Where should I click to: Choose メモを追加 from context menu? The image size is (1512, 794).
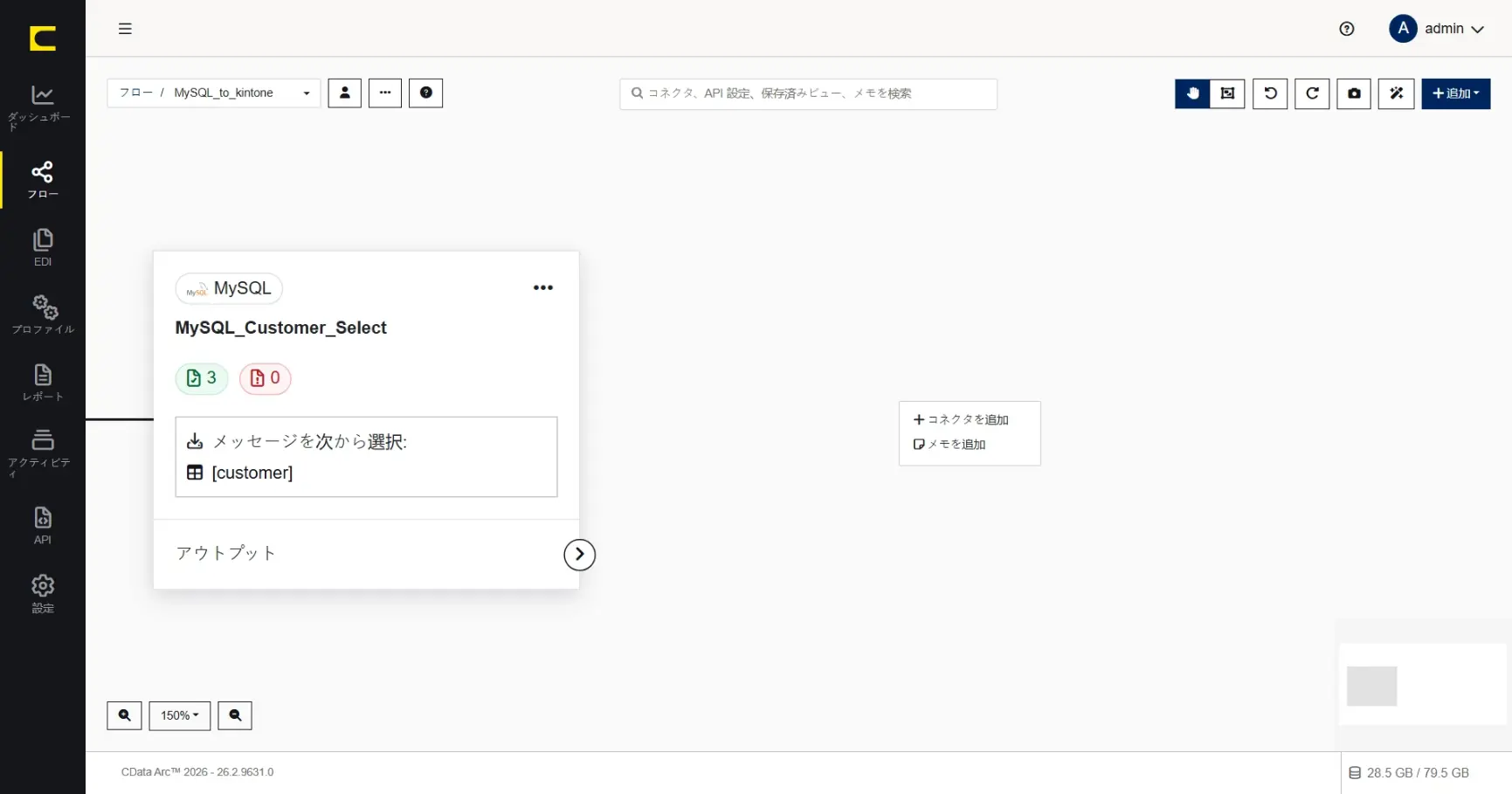949,445
